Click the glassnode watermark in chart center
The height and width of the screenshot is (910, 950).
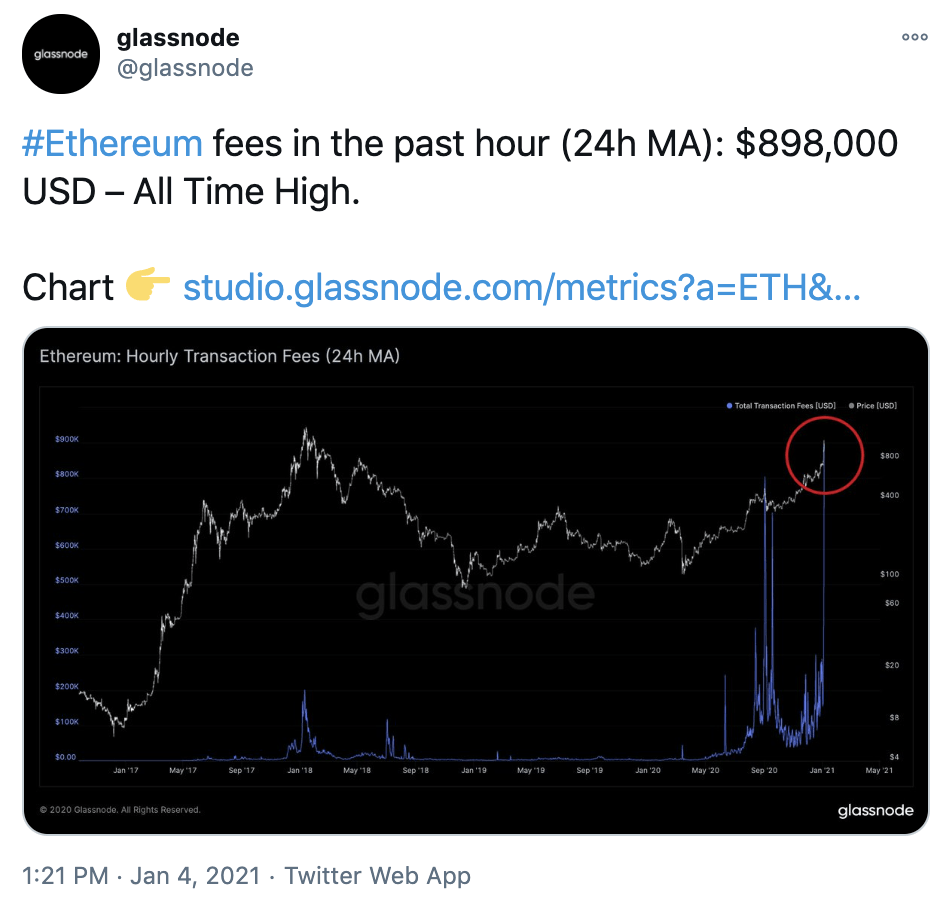[475, 594]
